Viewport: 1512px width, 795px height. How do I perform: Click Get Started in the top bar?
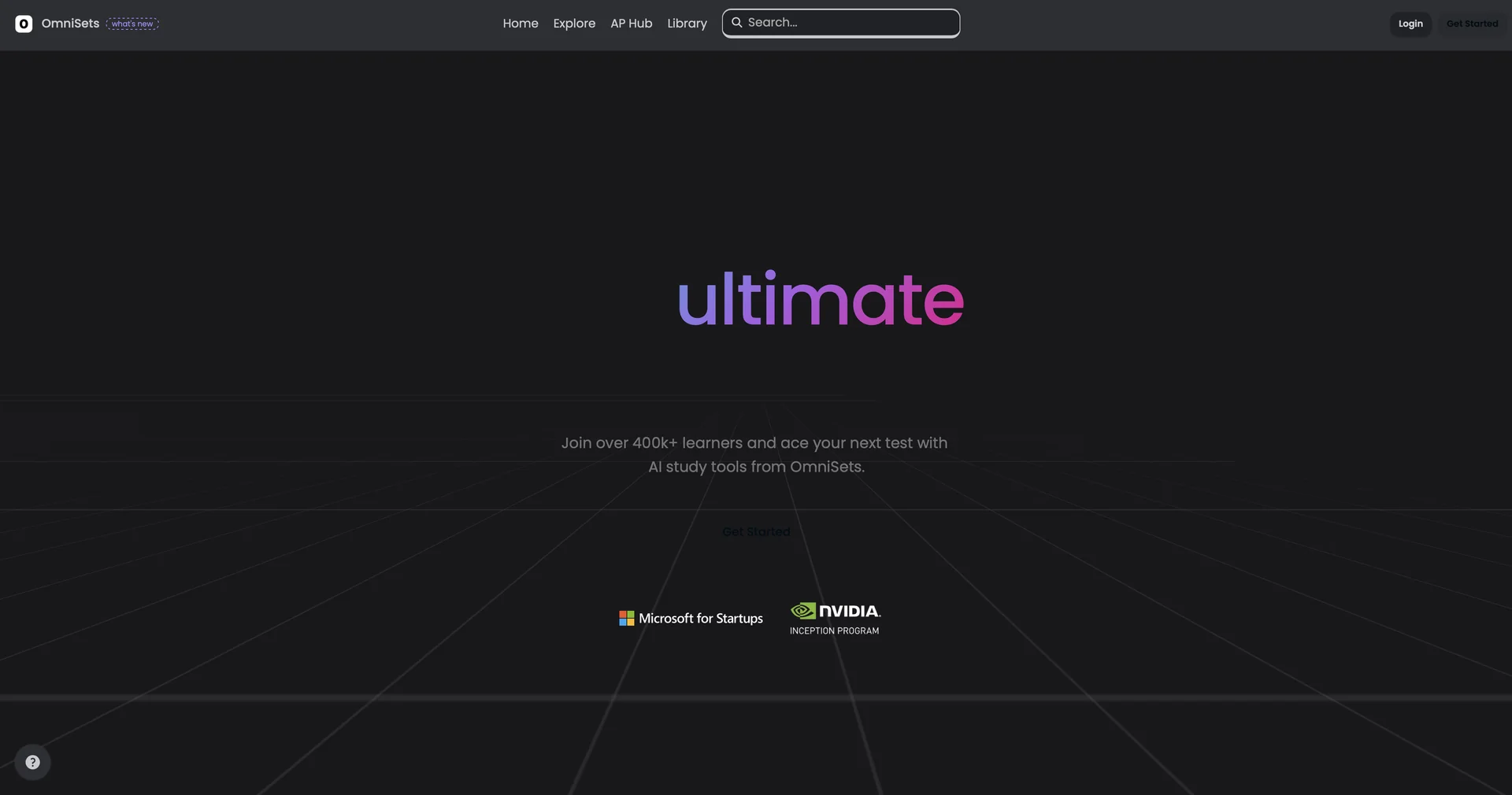pyautogui.click(x=1472, y=24)
